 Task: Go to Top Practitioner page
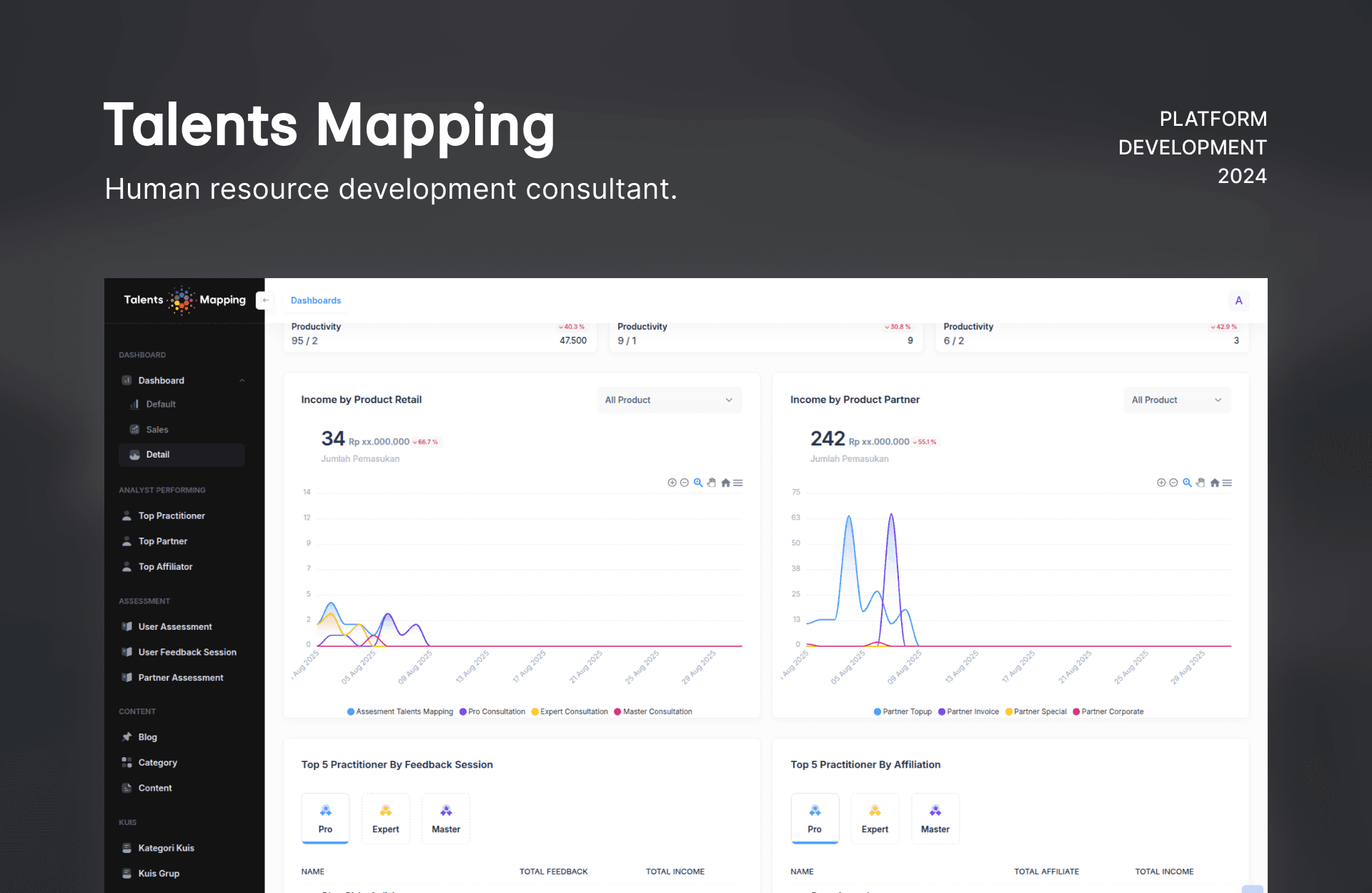point(171,515)
